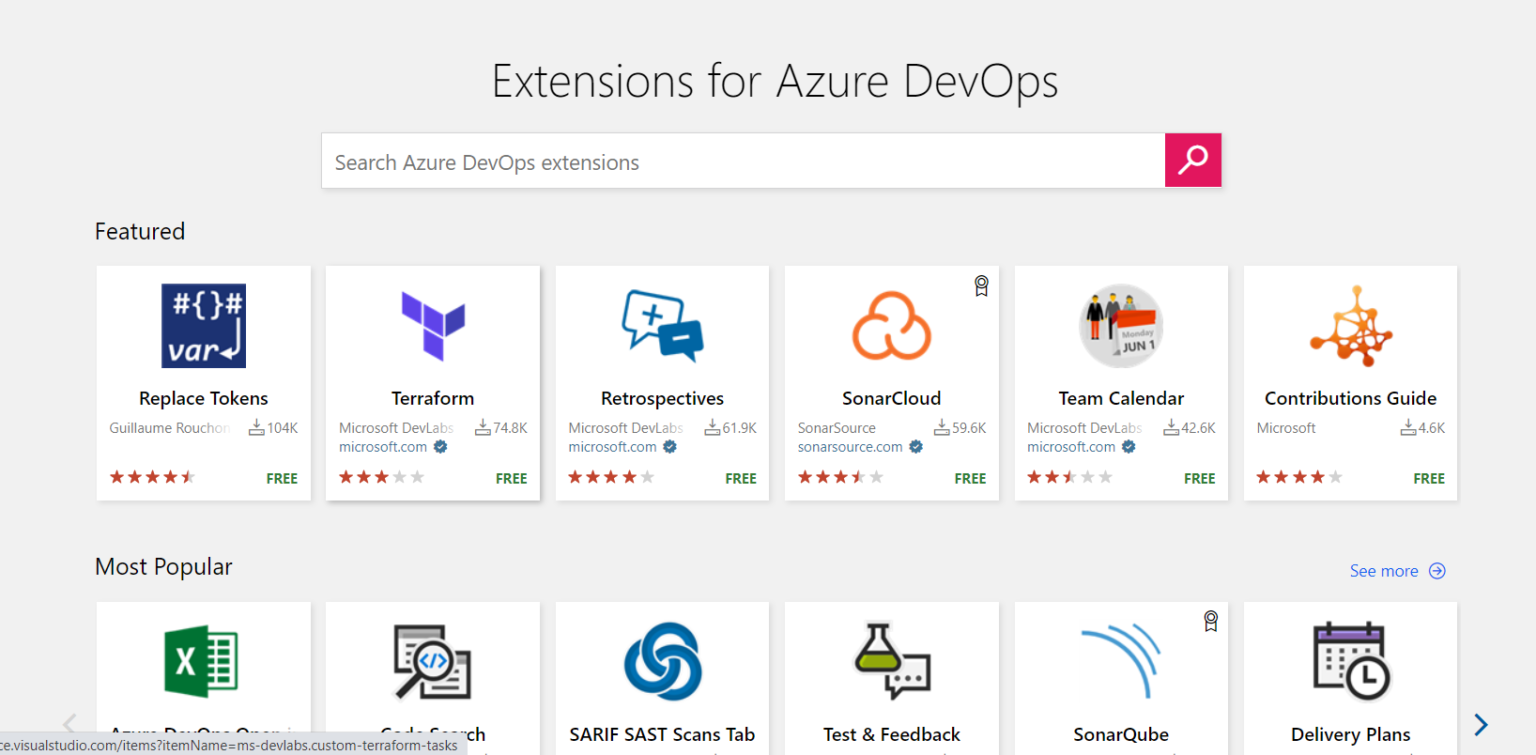Open the purple Terraform logo
This screenshot has width=1536, height=755.
click(433, 326)
